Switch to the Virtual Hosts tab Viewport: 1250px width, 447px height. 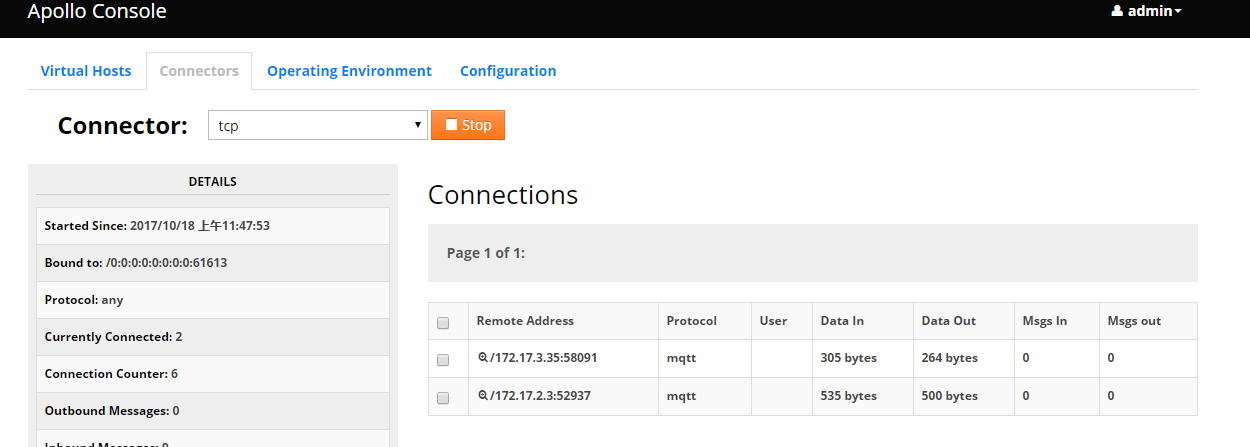pyautogui.click(x=86, y=71)
